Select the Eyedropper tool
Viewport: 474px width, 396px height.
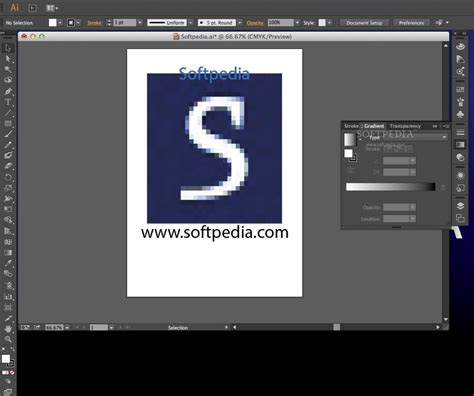click(8, 263)
